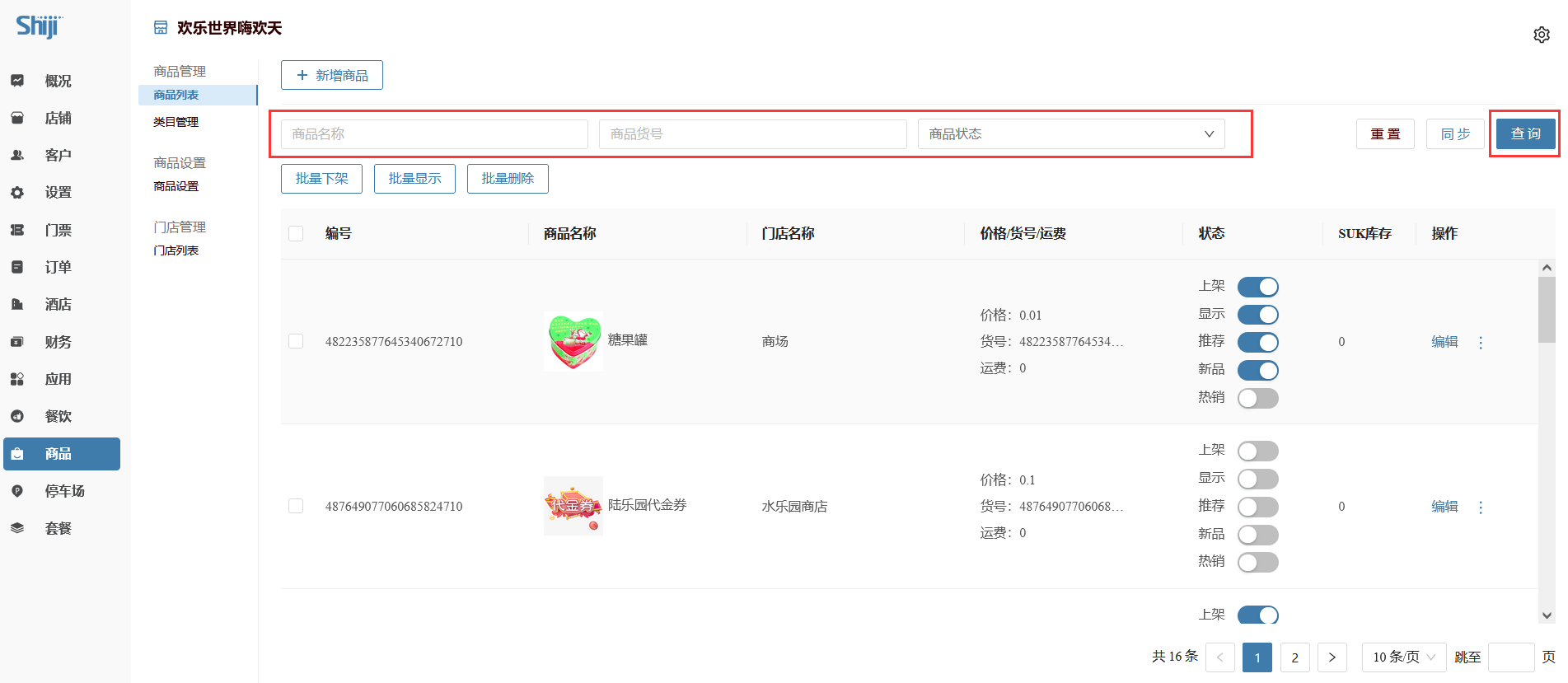This screenshot has height=683, width=1568.
Task: Click the 客户 customer icon
Action: click(x=17, y=155)
